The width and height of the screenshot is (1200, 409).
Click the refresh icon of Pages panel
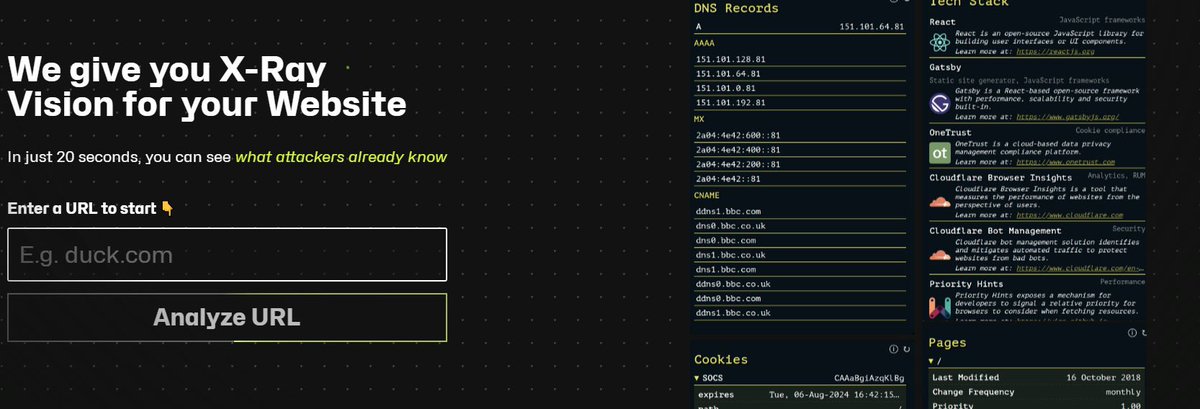[x=1144, y=333]
